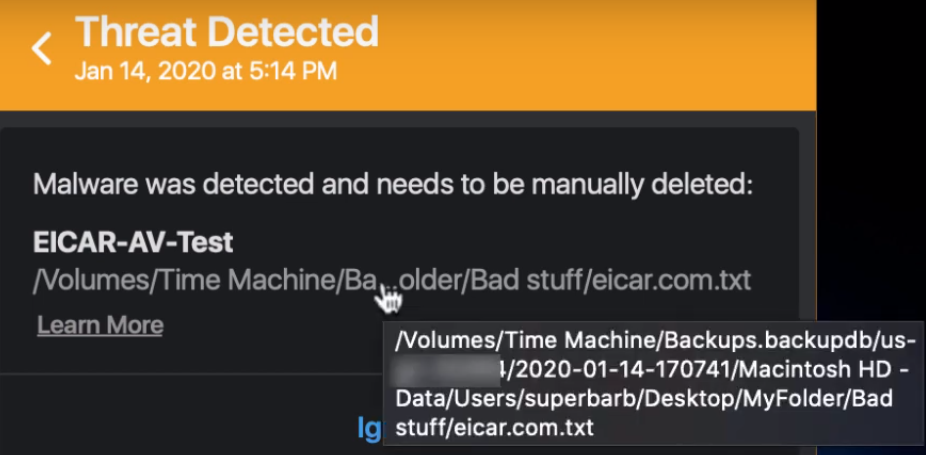
Task: Click Macintosh HD in the tooltip
Action: [x=812, y=370]
